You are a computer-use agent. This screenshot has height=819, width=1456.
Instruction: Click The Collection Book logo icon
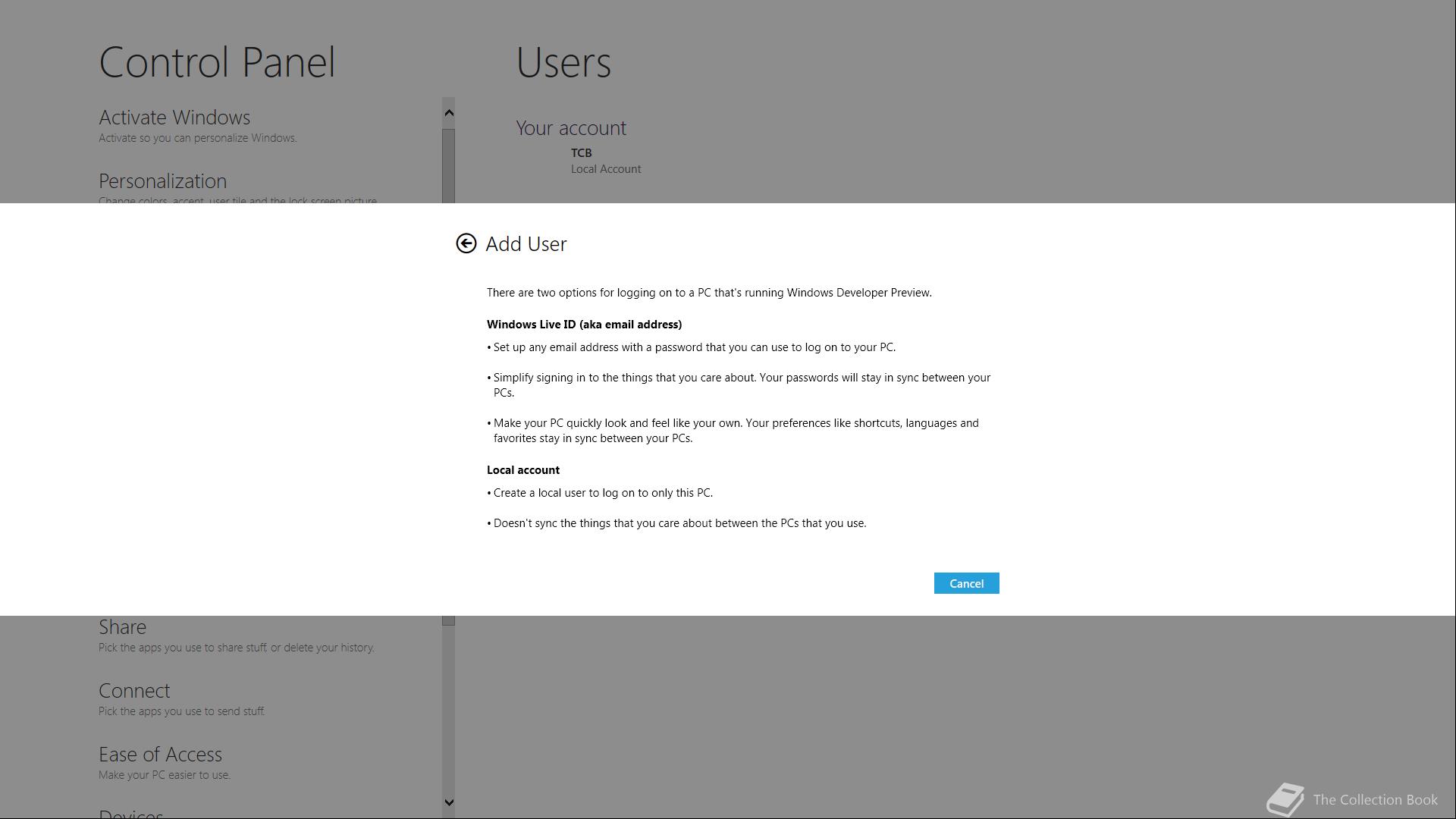click(1285, 800)
